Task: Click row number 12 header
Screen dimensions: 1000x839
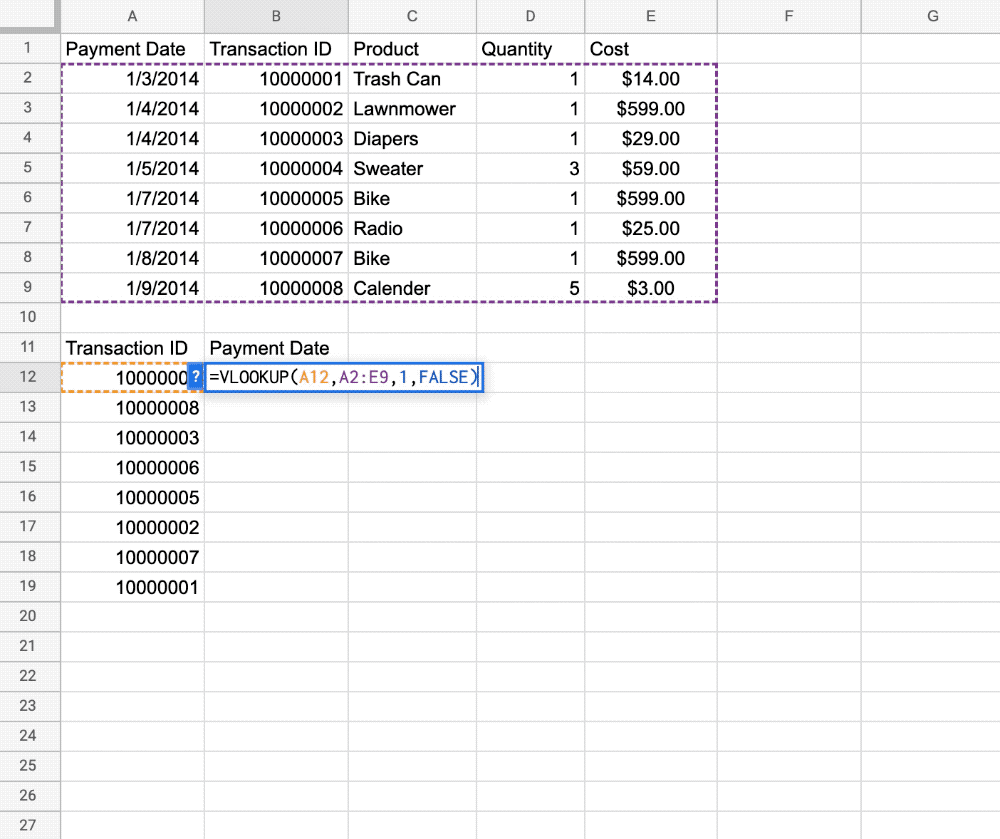Action: pos(30,377)
